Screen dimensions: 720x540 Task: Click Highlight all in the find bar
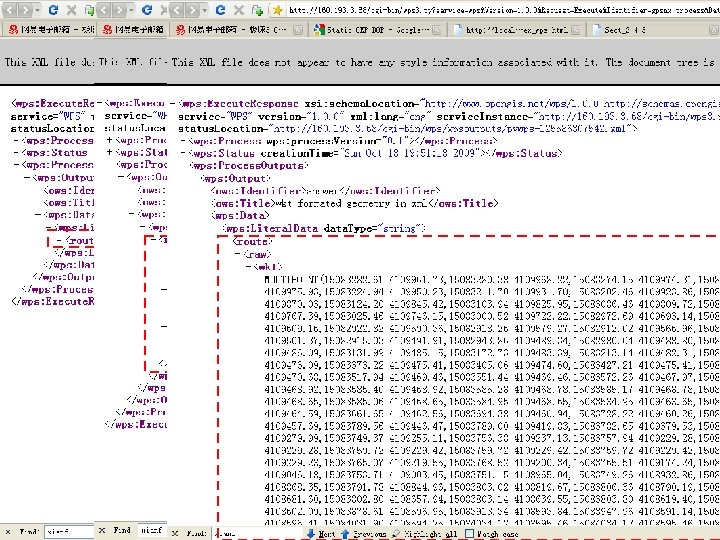pyautogui.click(x=425, y=534)
